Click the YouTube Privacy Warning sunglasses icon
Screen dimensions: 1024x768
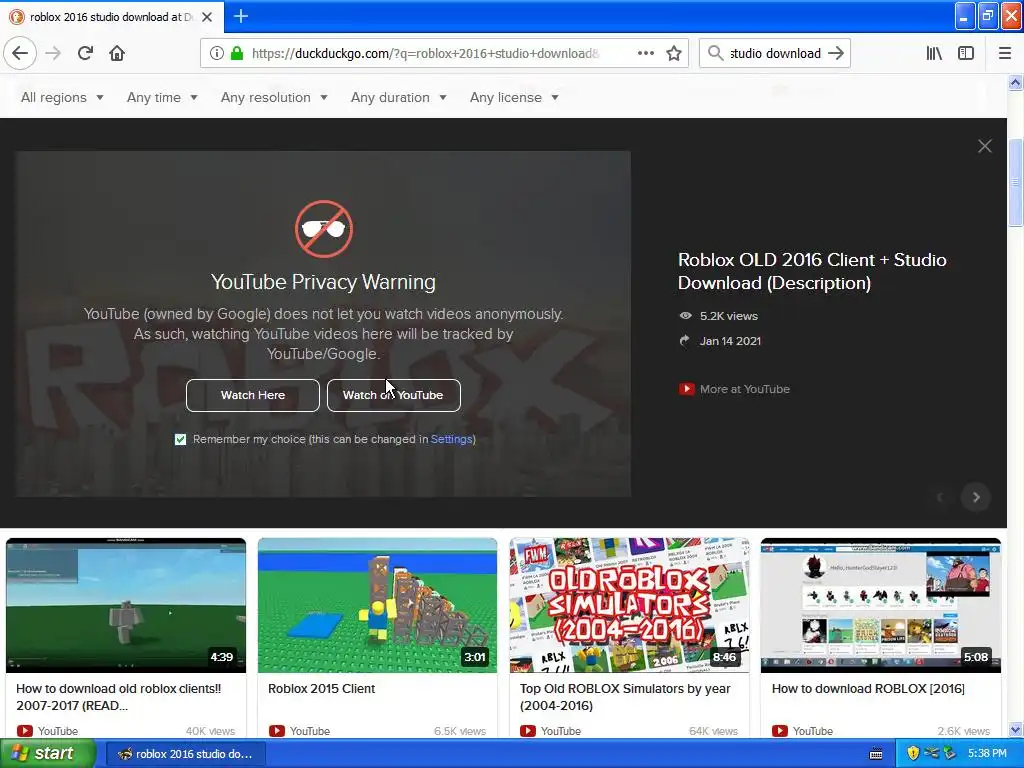pyautogui.click(x=323, y=229)
